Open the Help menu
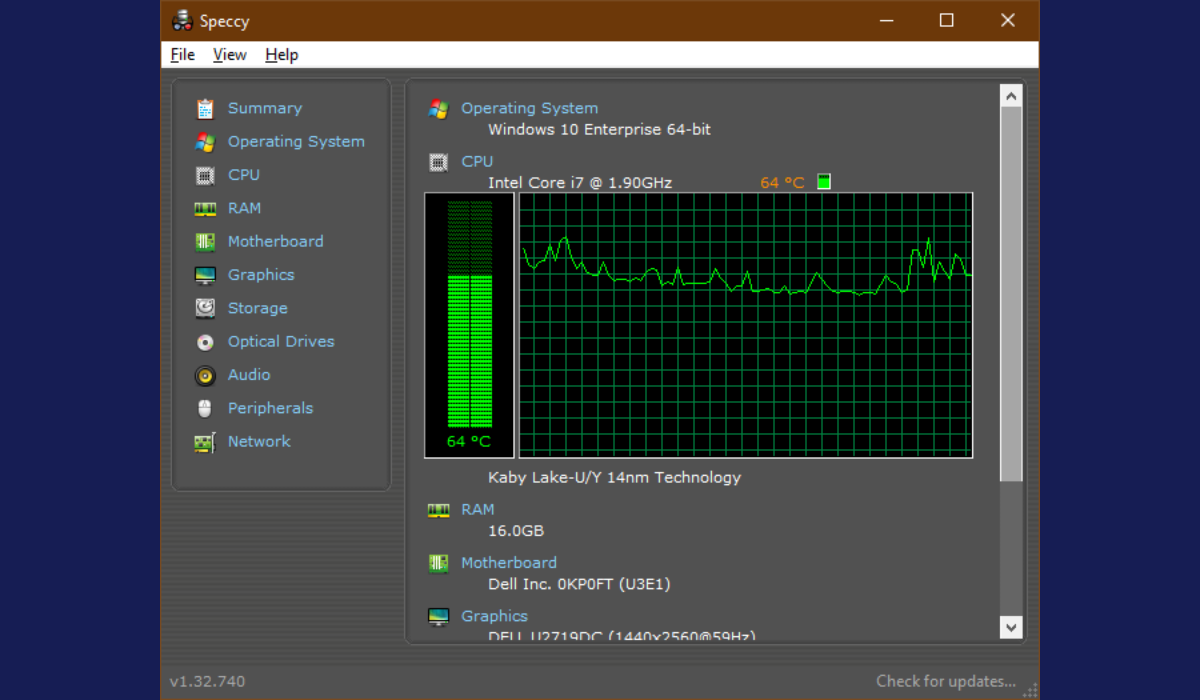This screenshot has height=700, width=1200. [x=282, y=55]
